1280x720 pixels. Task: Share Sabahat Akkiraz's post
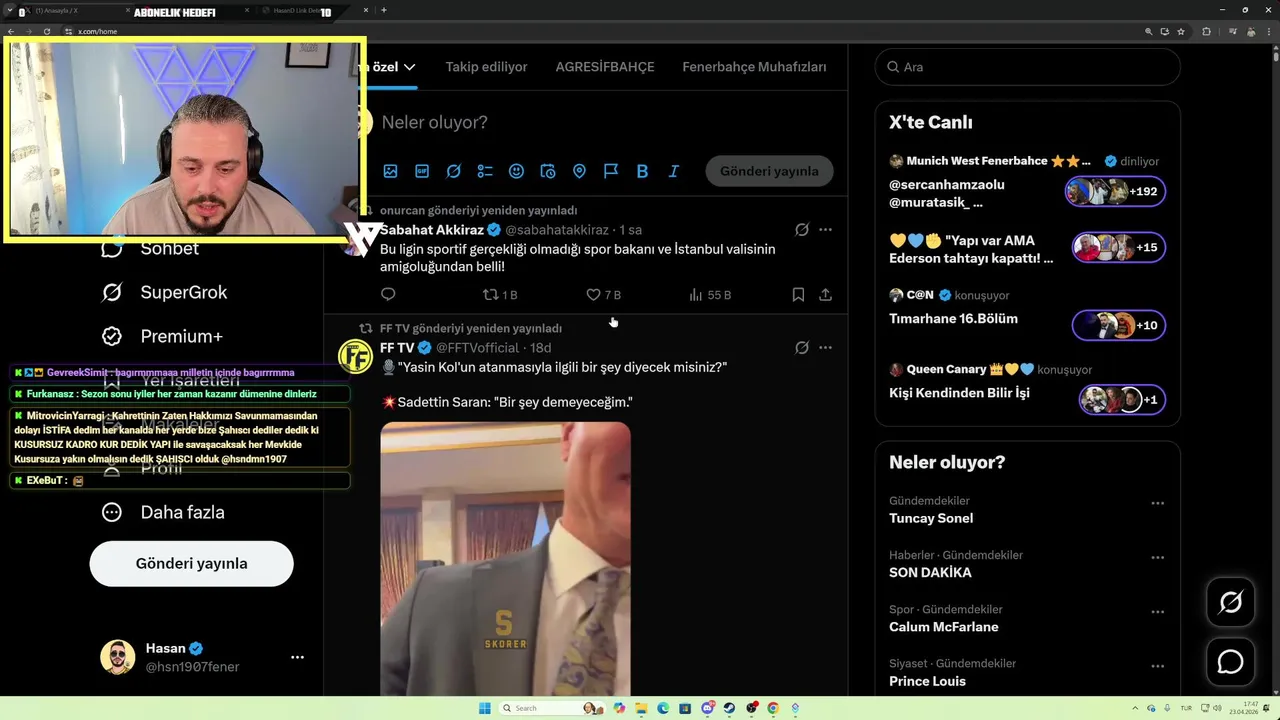click(825, 295)
